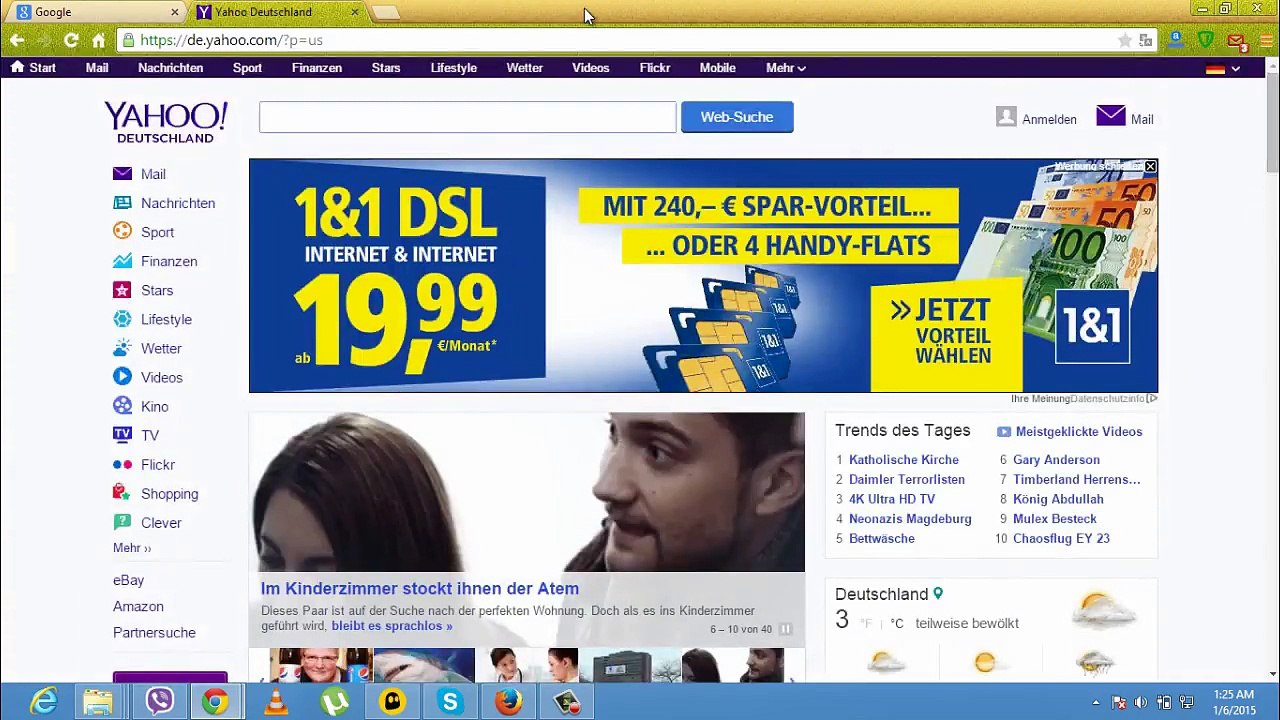Open trend Katholische Kirche
Image resolution: width=1280 pixels, height=720 pixels.
tap(904, 460)
